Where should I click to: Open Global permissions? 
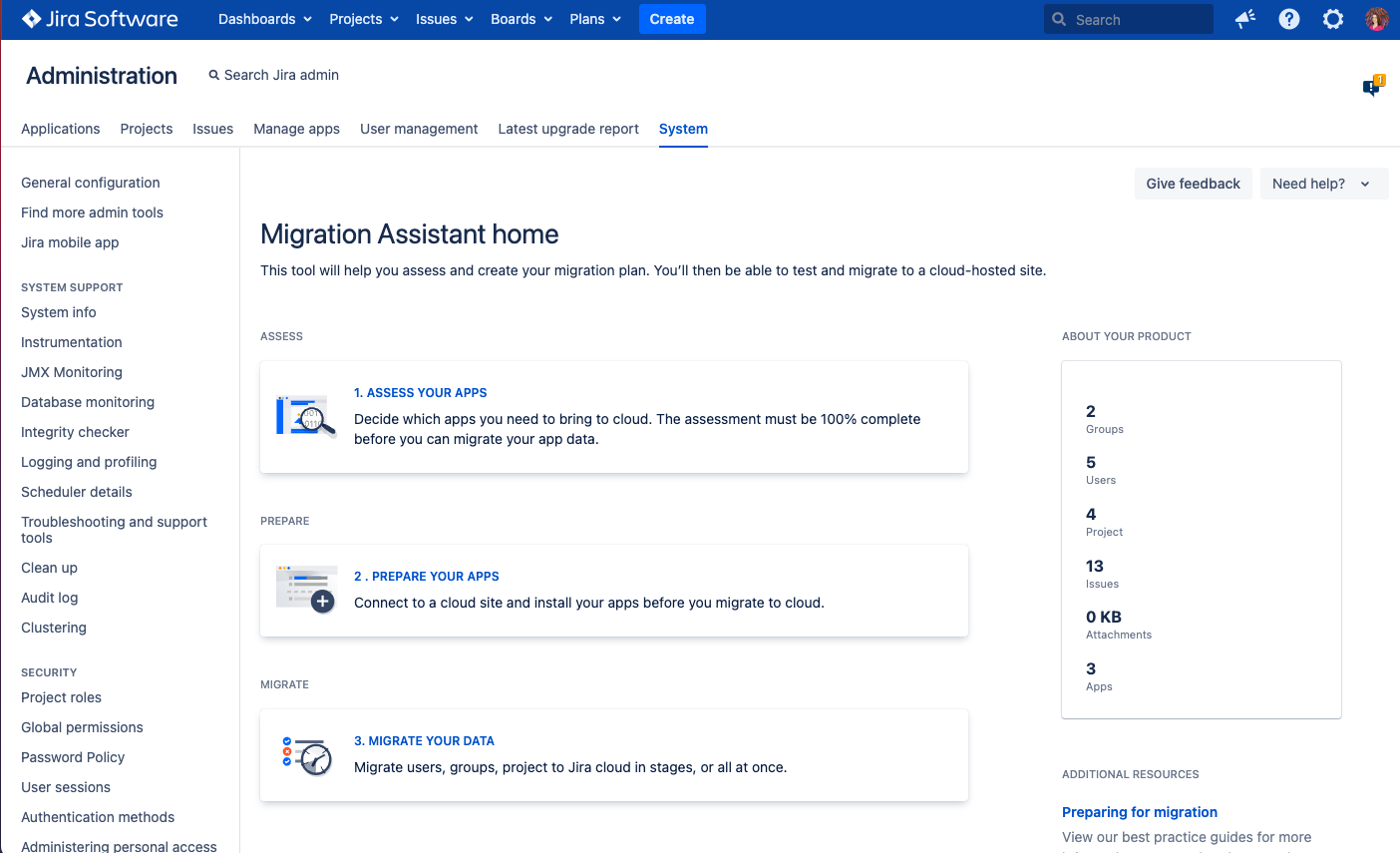tap(82, 727)
